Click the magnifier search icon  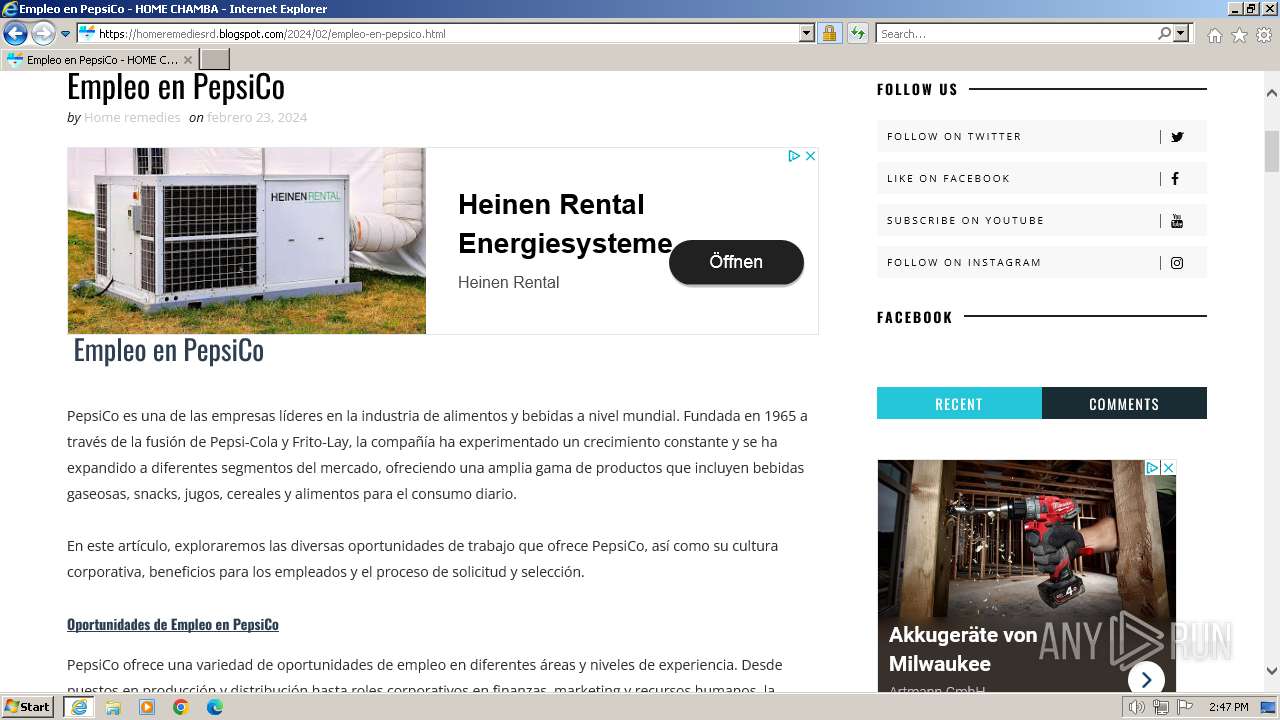click(1164, 33)
